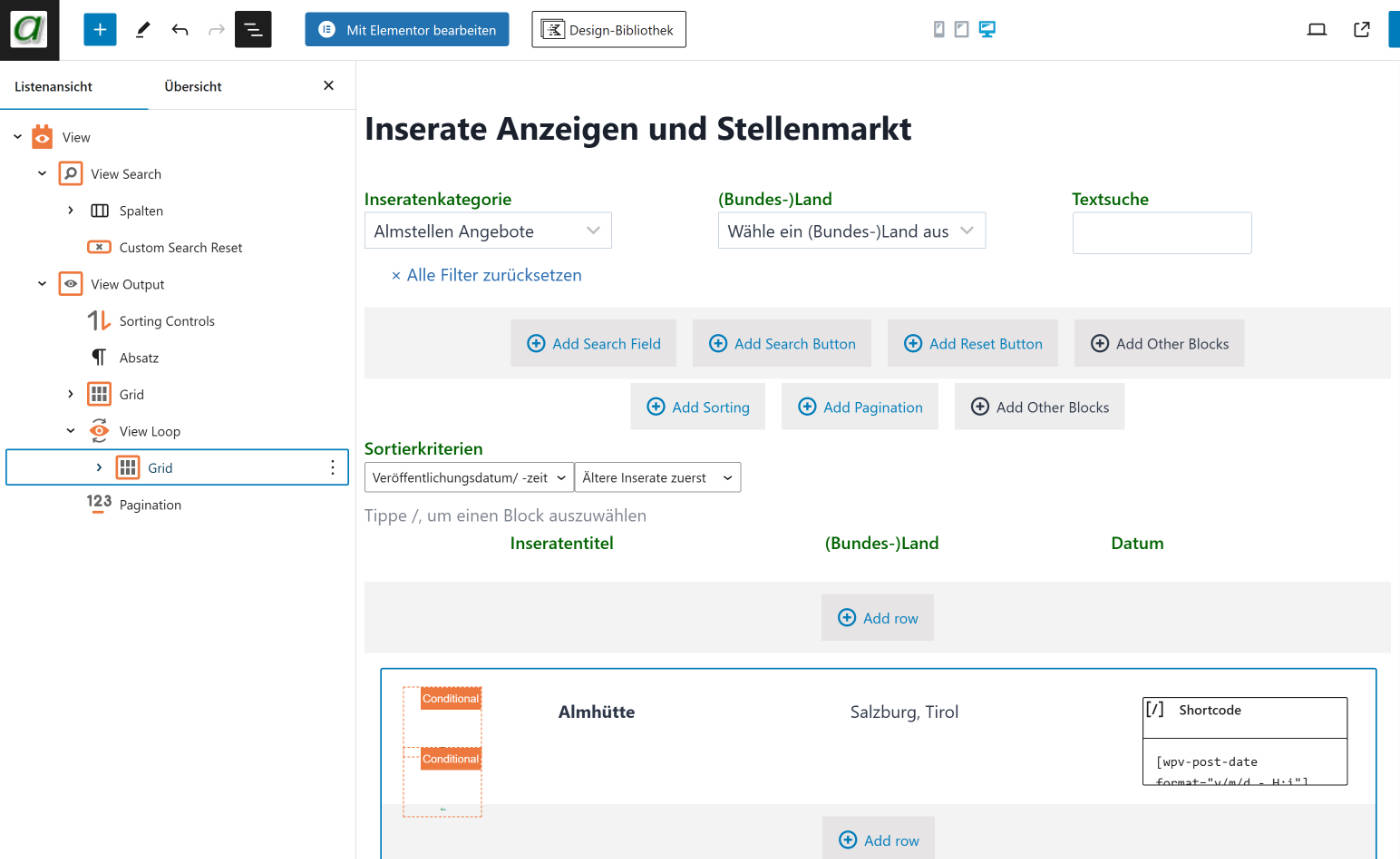Click the site logo in the top corner

(x=29, y=30)
